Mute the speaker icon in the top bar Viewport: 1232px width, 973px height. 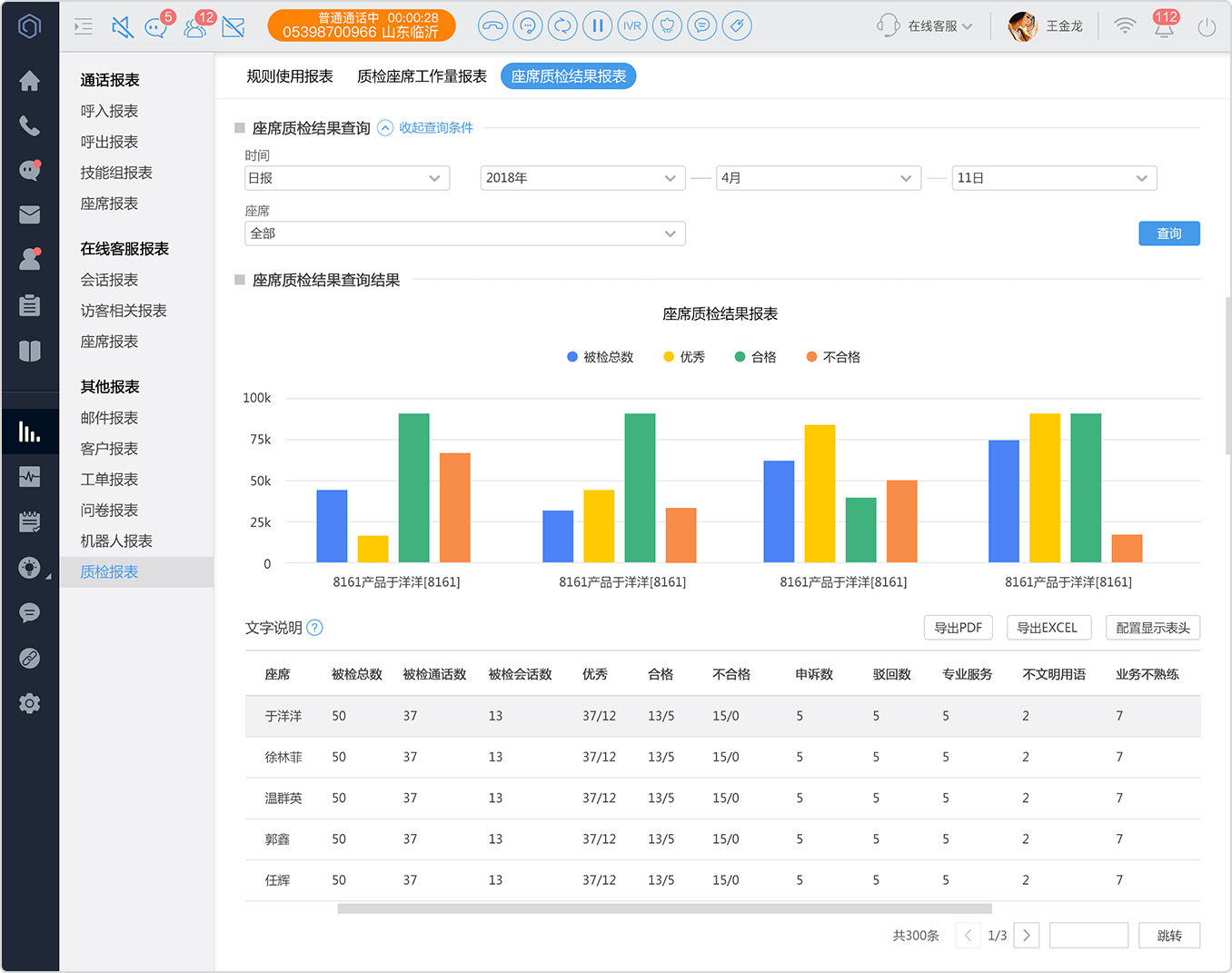click(x=123, y=27)
